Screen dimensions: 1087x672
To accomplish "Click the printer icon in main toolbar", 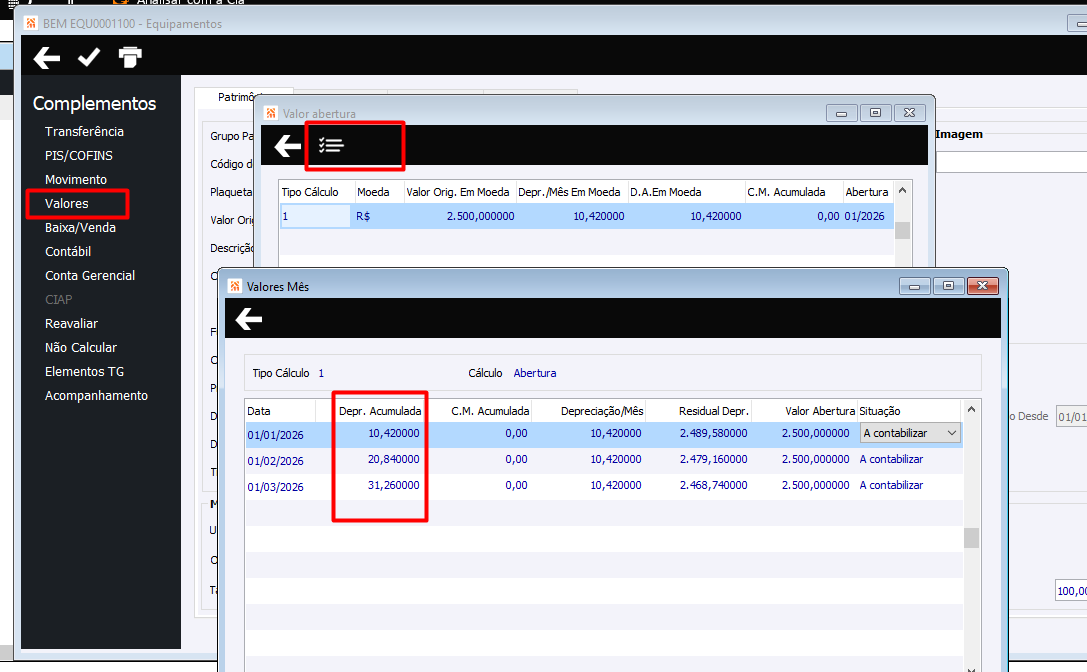I will coord(130,57).
